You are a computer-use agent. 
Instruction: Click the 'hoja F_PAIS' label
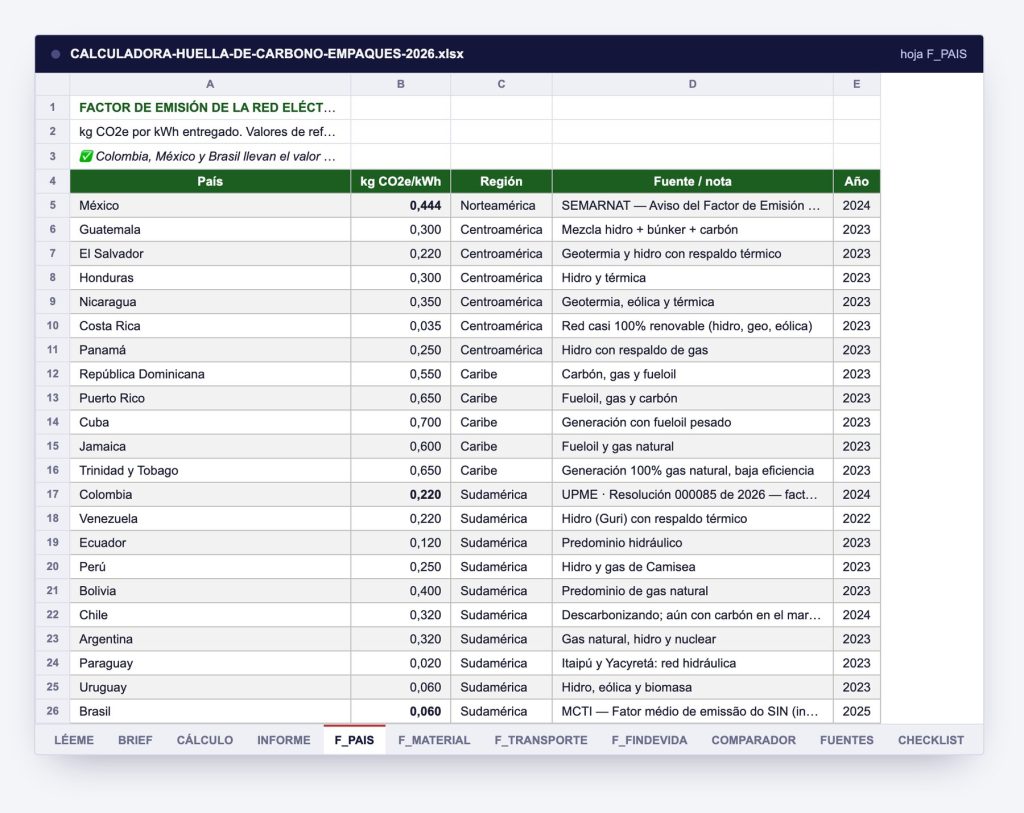(x=933, y=54)
